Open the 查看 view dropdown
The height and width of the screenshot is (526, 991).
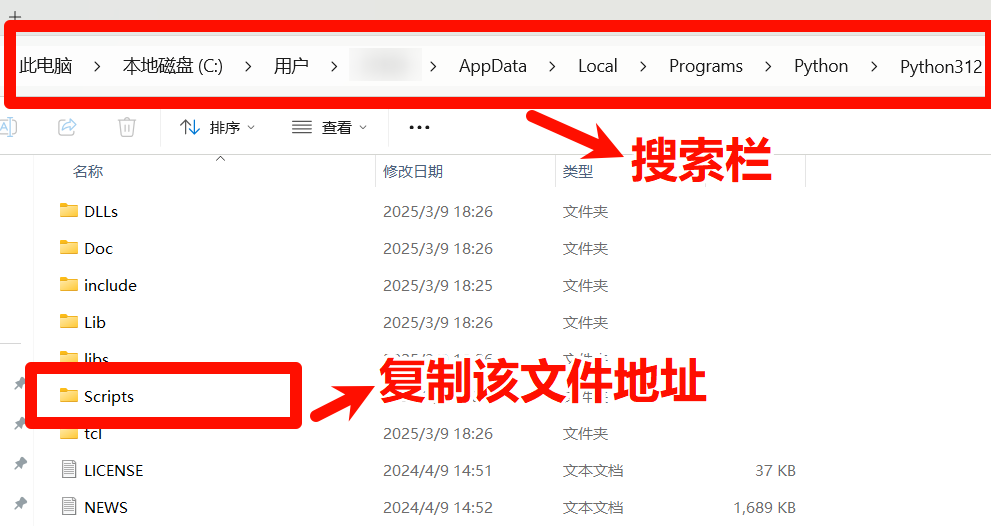[330, 128]
